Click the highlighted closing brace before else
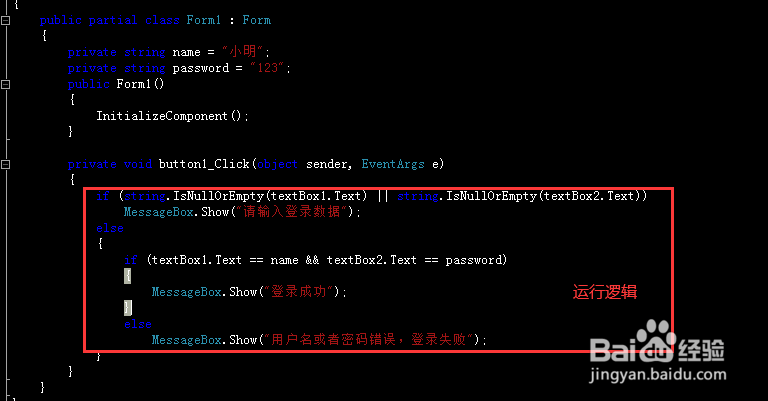 tap(128, 307)
